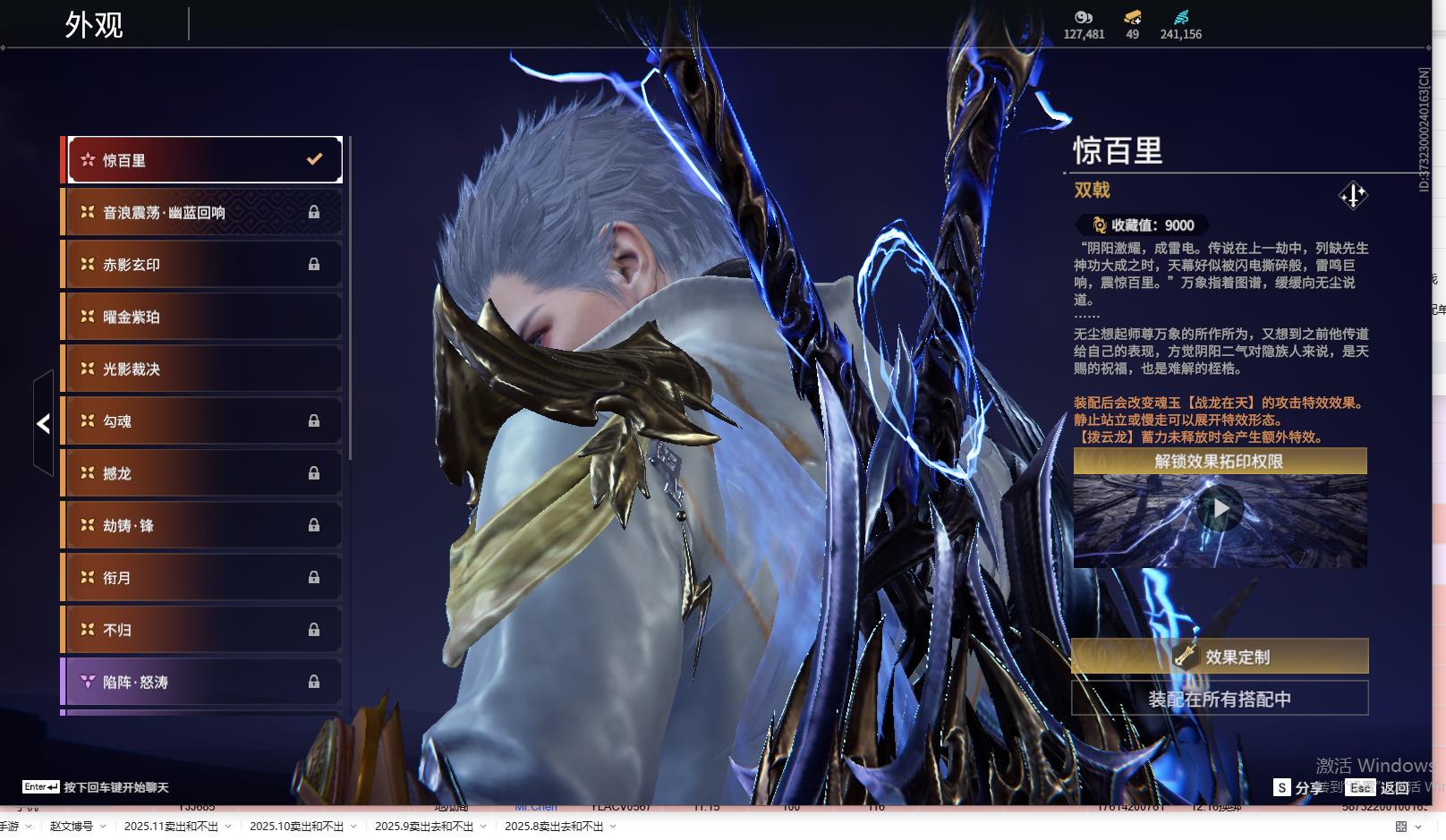
Task: Switch to the 2025.10卖出和不出 sheet tab
Action: [x=296, y=827]
